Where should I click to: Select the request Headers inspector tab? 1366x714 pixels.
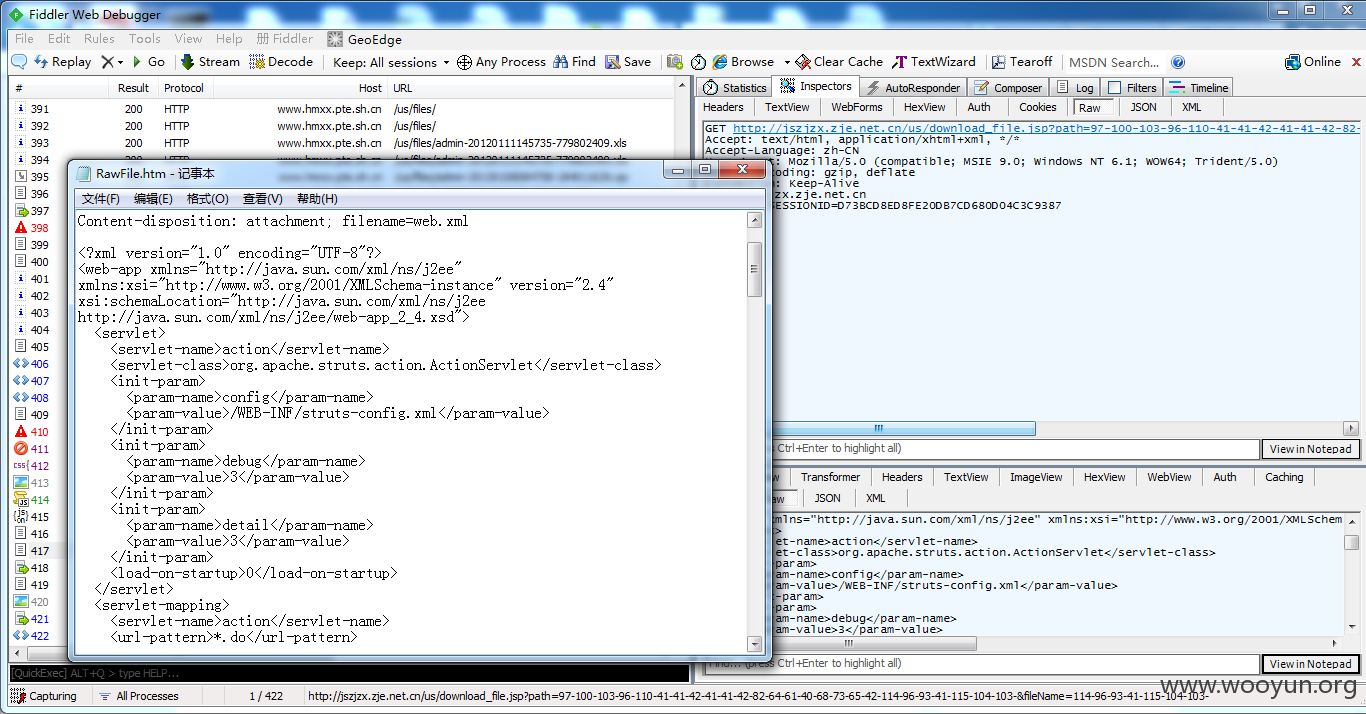(x=723, y=107)
